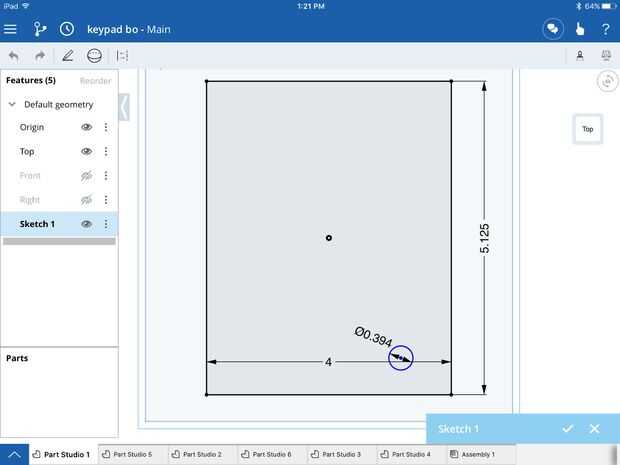This screenshot has width=620, height=465.
Task: Open Origin's three-dot options menu
Action: (106, 127)
